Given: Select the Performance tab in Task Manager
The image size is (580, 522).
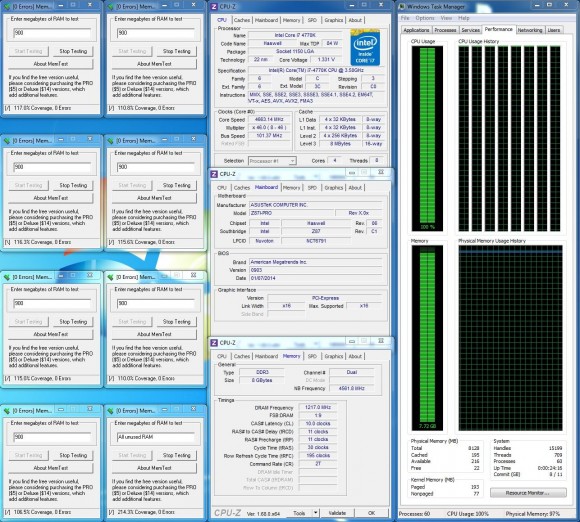Looking at the screenshot, I should (x=499, y=29).
